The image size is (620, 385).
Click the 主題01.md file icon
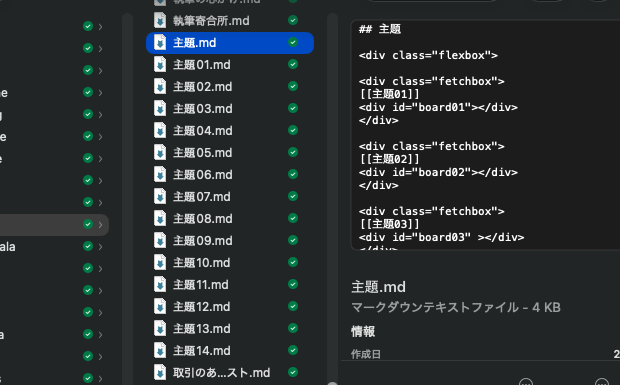(x=160, y=65)
